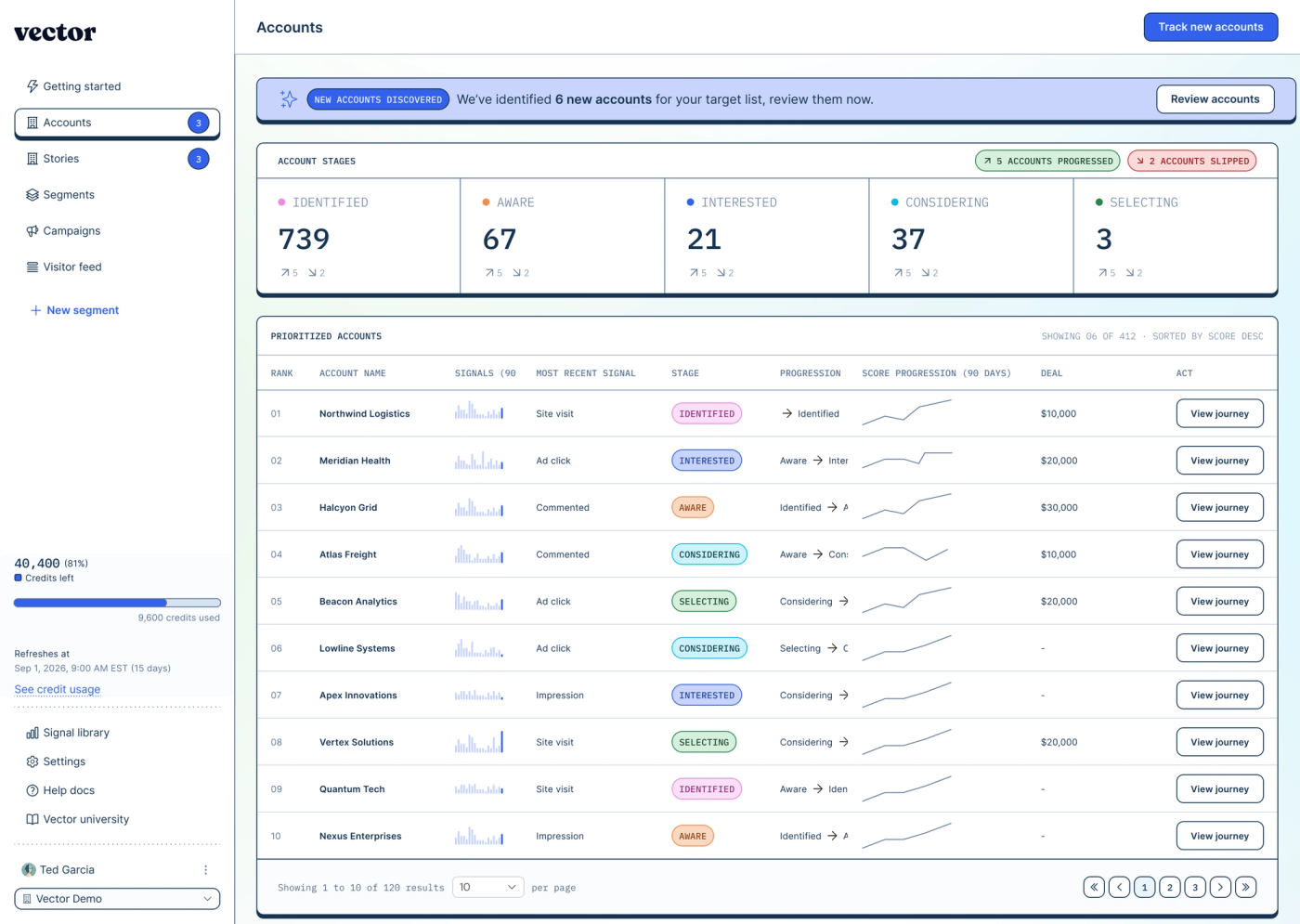The height and width of the screenshot is (924, 1300).
Task: View journey for Beacon Analytics
Action: [1219, 601]
